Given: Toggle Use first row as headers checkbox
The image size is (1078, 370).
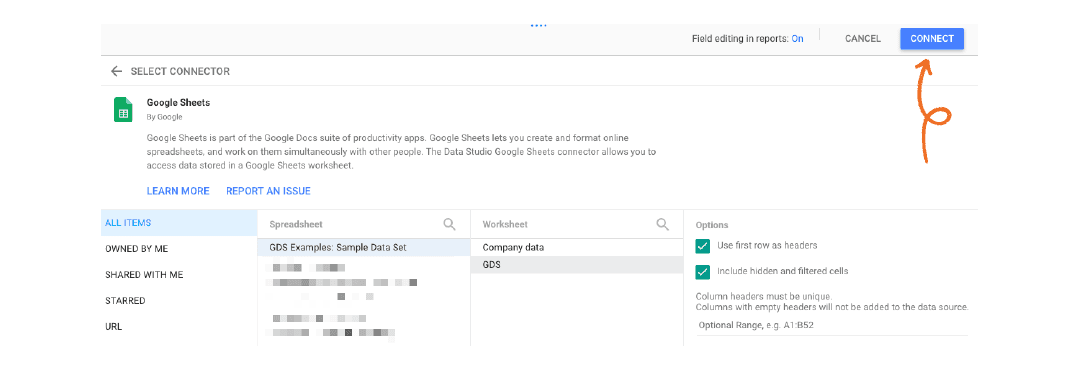Looking at the screenshot, I should [x=703, y=246].
